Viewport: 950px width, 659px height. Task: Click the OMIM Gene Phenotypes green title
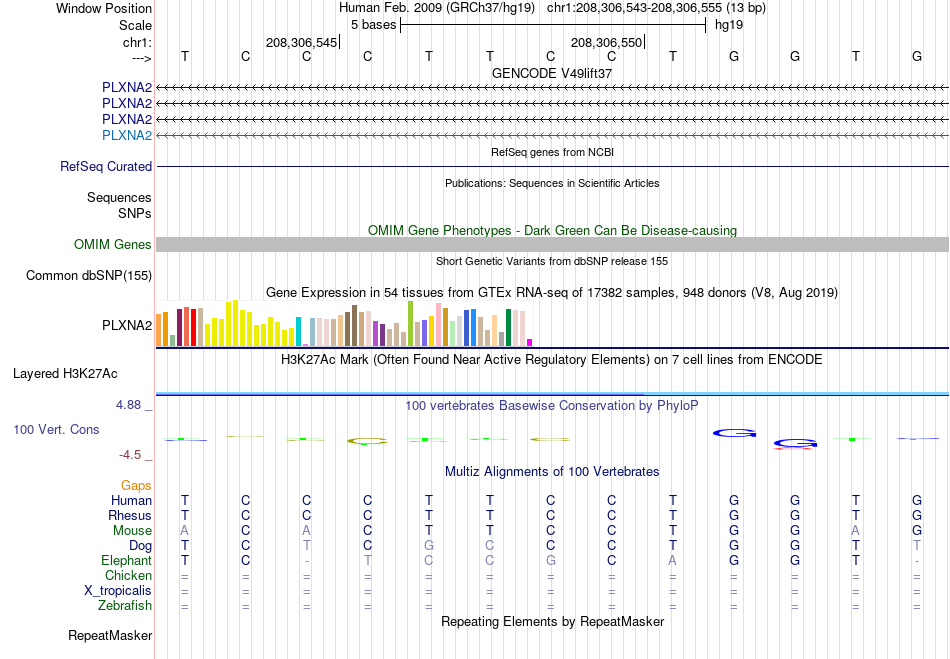pyautogui.click(x=552, y=231)
